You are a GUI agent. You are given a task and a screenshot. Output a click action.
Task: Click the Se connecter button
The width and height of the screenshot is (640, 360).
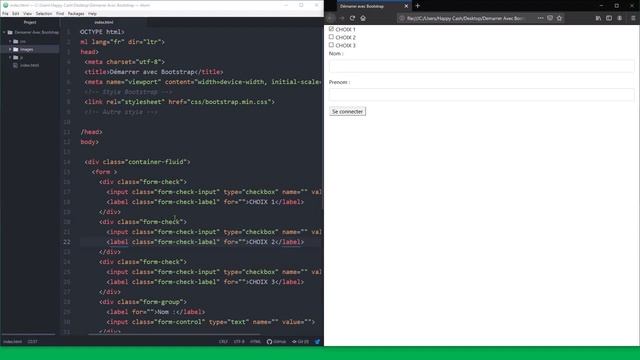pos(347,111)
